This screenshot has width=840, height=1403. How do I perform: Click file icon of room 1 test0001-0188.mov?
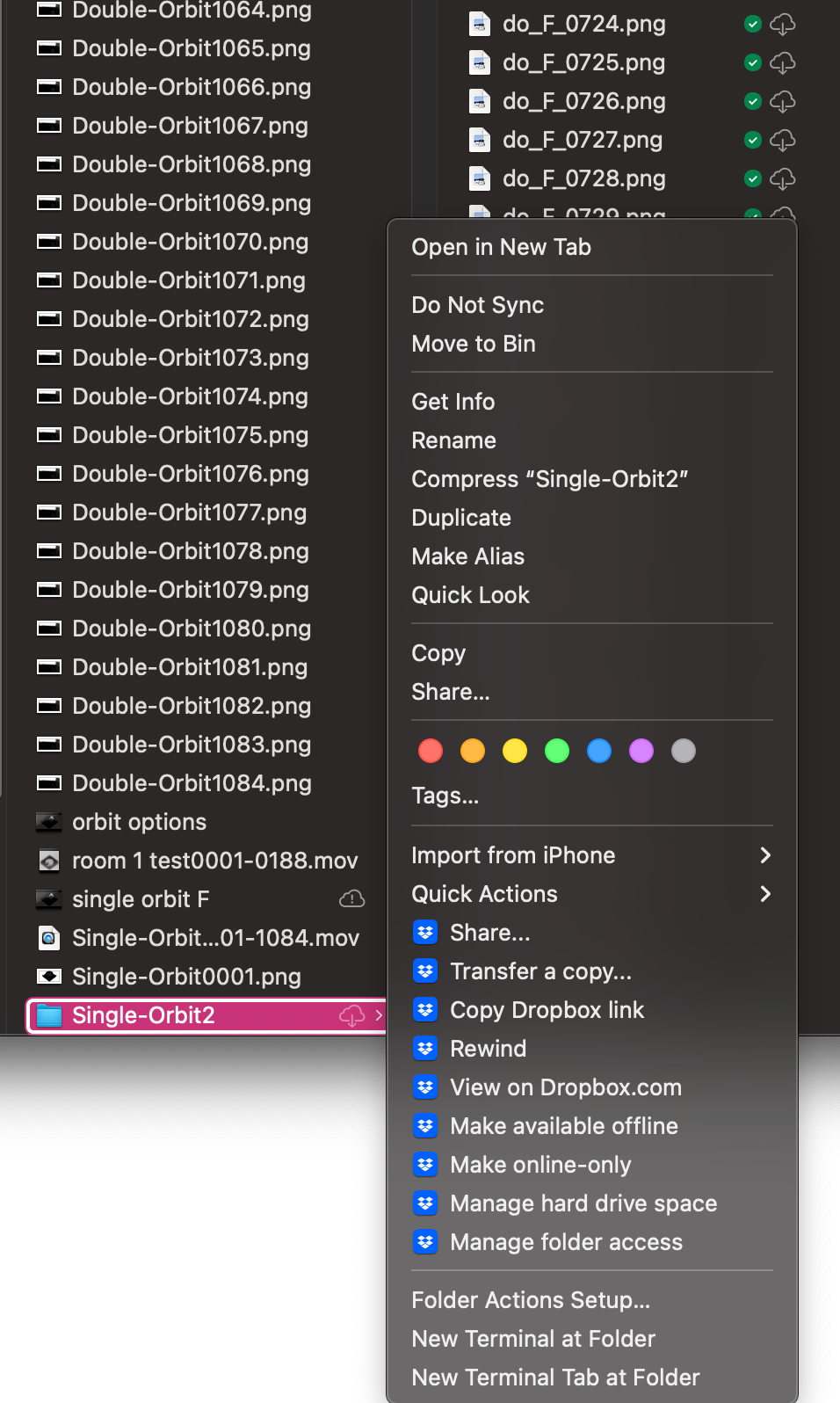point(49,861)
